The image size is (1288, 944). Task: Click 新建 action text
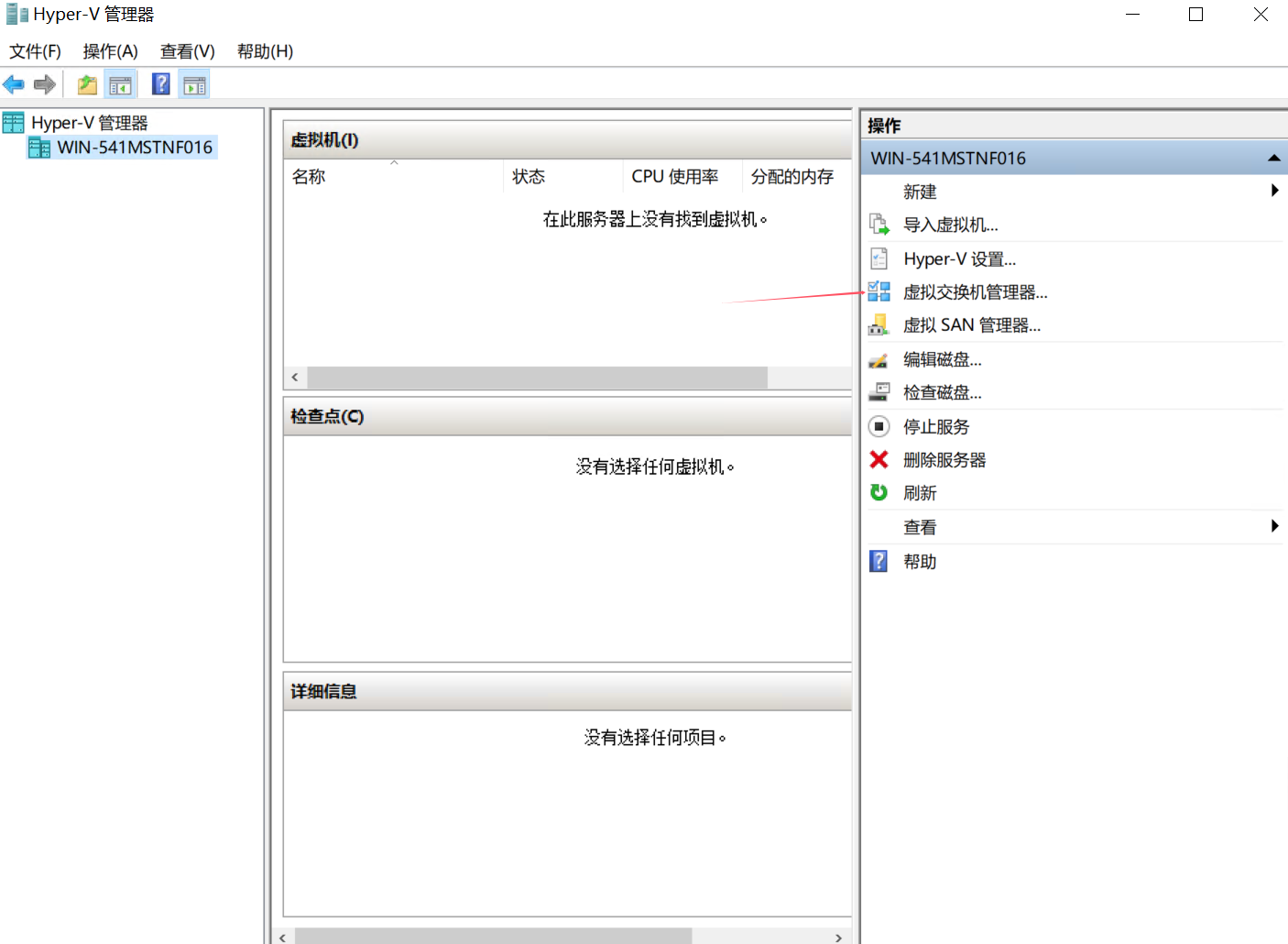pyautogui.click(x=919, y=192)
